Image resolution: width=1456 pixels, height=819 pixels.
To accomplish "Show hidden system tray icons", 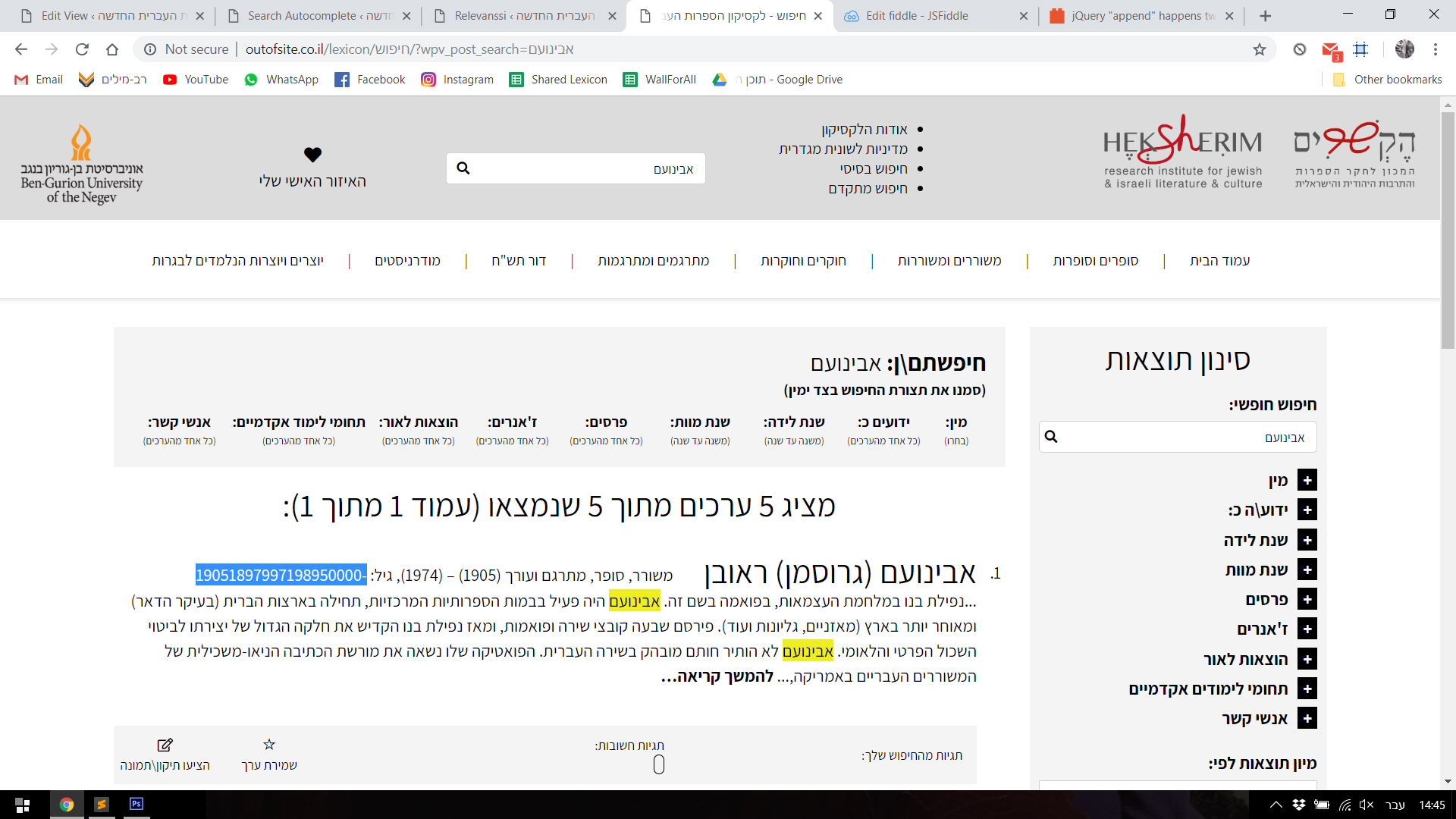I will [x=1276, y=805].
